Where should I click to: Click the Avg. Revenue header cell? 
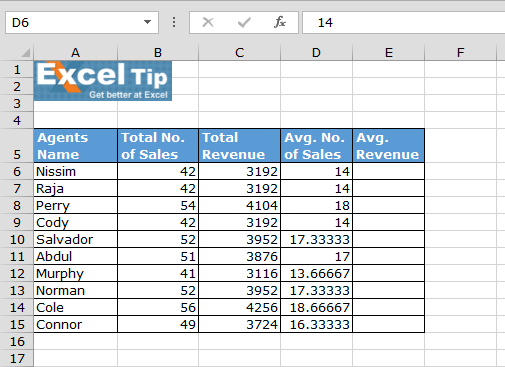(388, 146)
